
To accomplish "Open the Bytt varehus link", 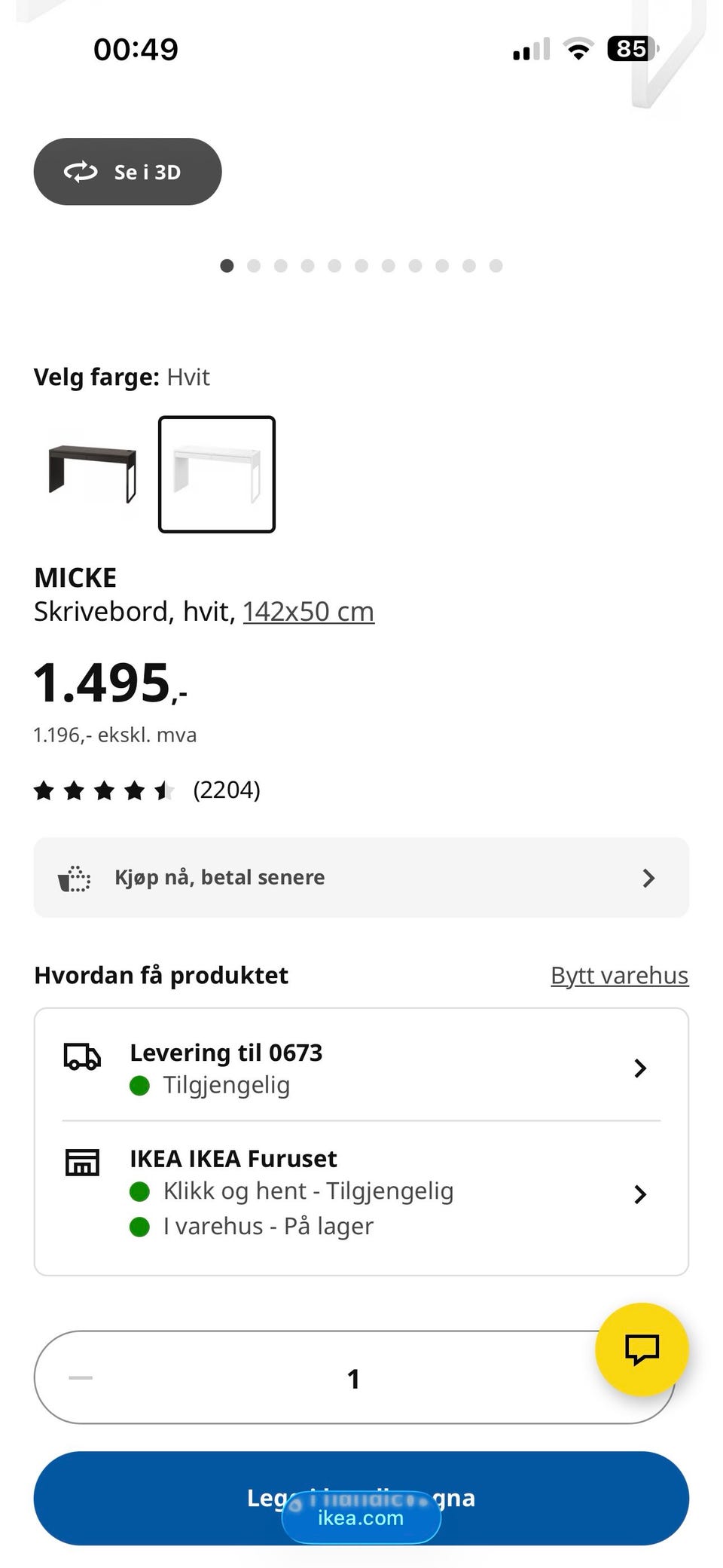I will pos(619,976).
